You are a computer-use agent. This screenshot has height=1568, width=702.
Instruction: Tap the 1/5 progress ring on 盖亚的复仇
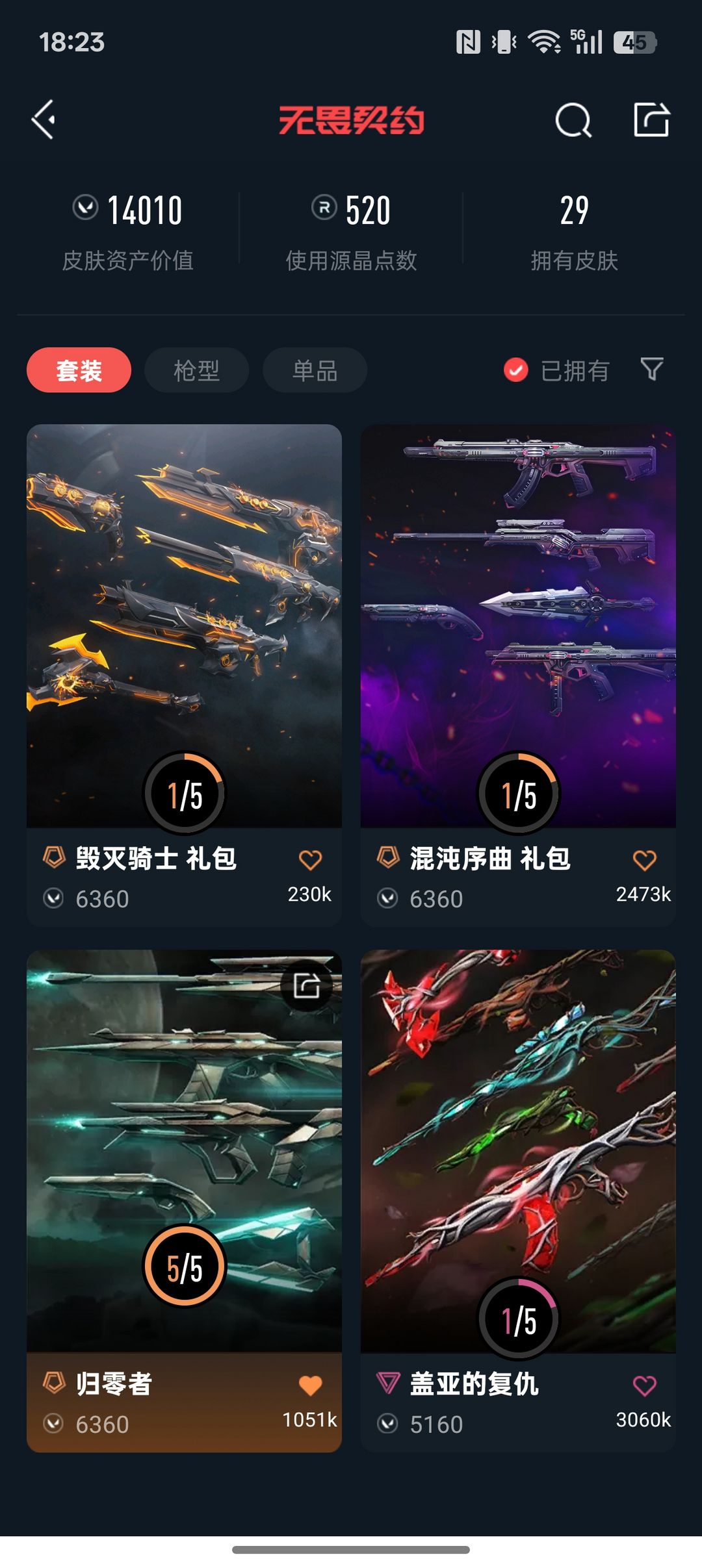(x=519, y=1319)
